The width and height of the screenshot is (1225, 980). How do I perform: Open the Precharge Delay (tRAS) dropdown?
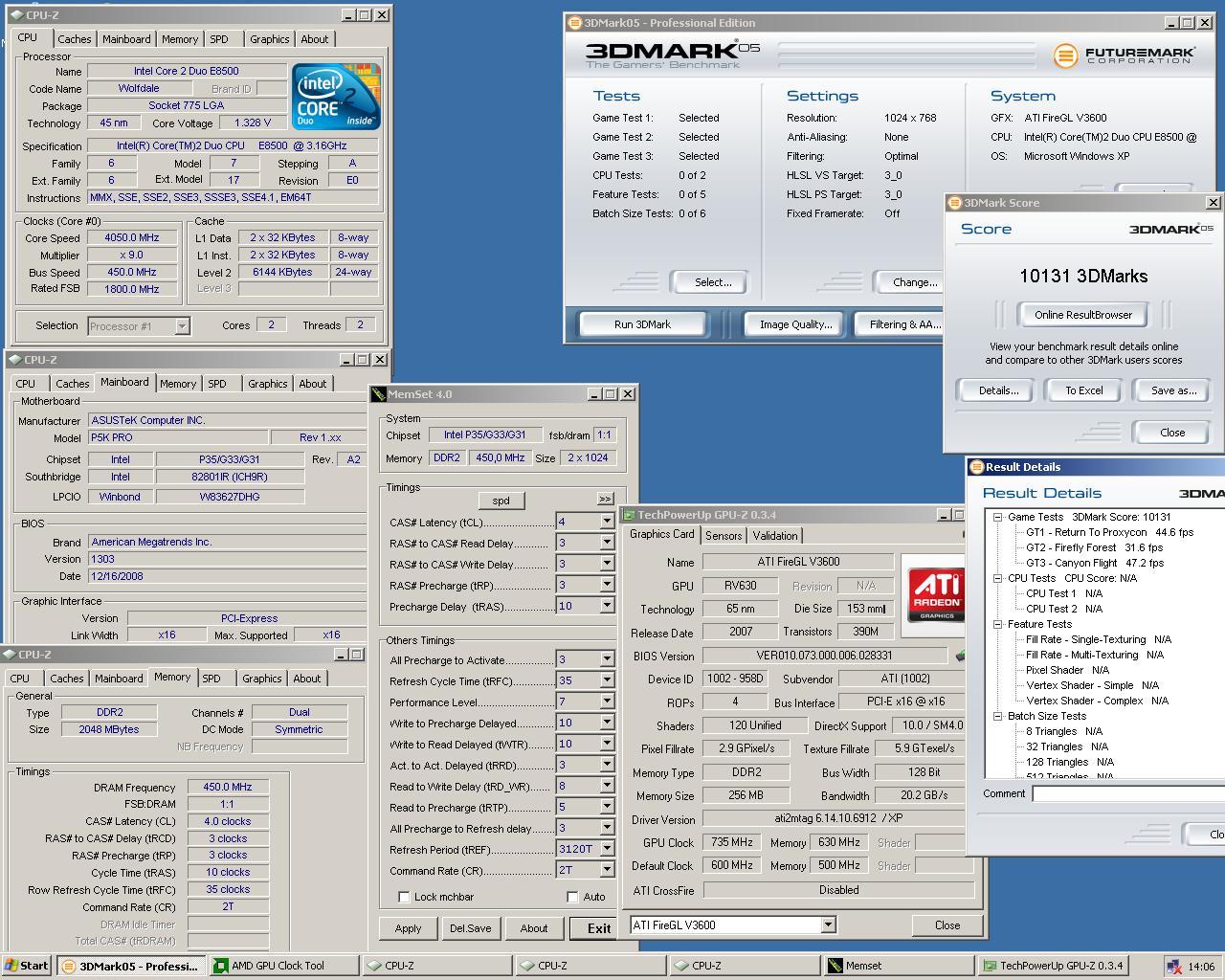pos(607,606)
